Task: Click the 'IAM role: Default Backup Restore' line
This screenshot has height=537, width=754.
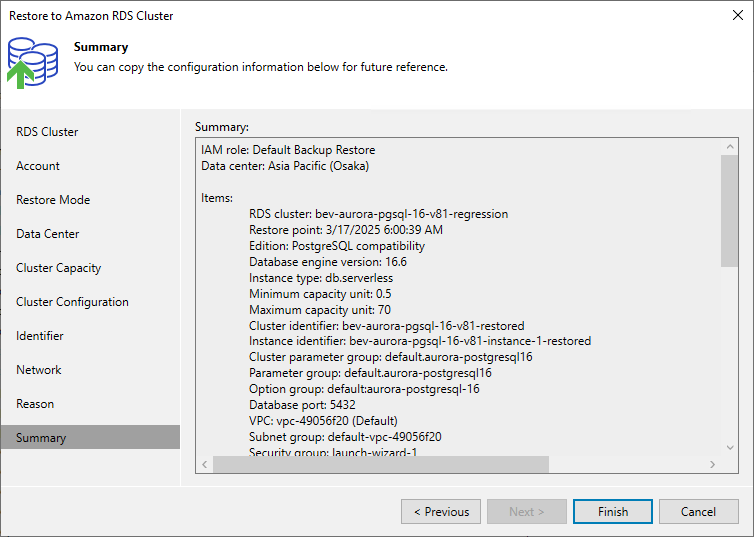Action: pyautogui.click(x=288, y=150)
